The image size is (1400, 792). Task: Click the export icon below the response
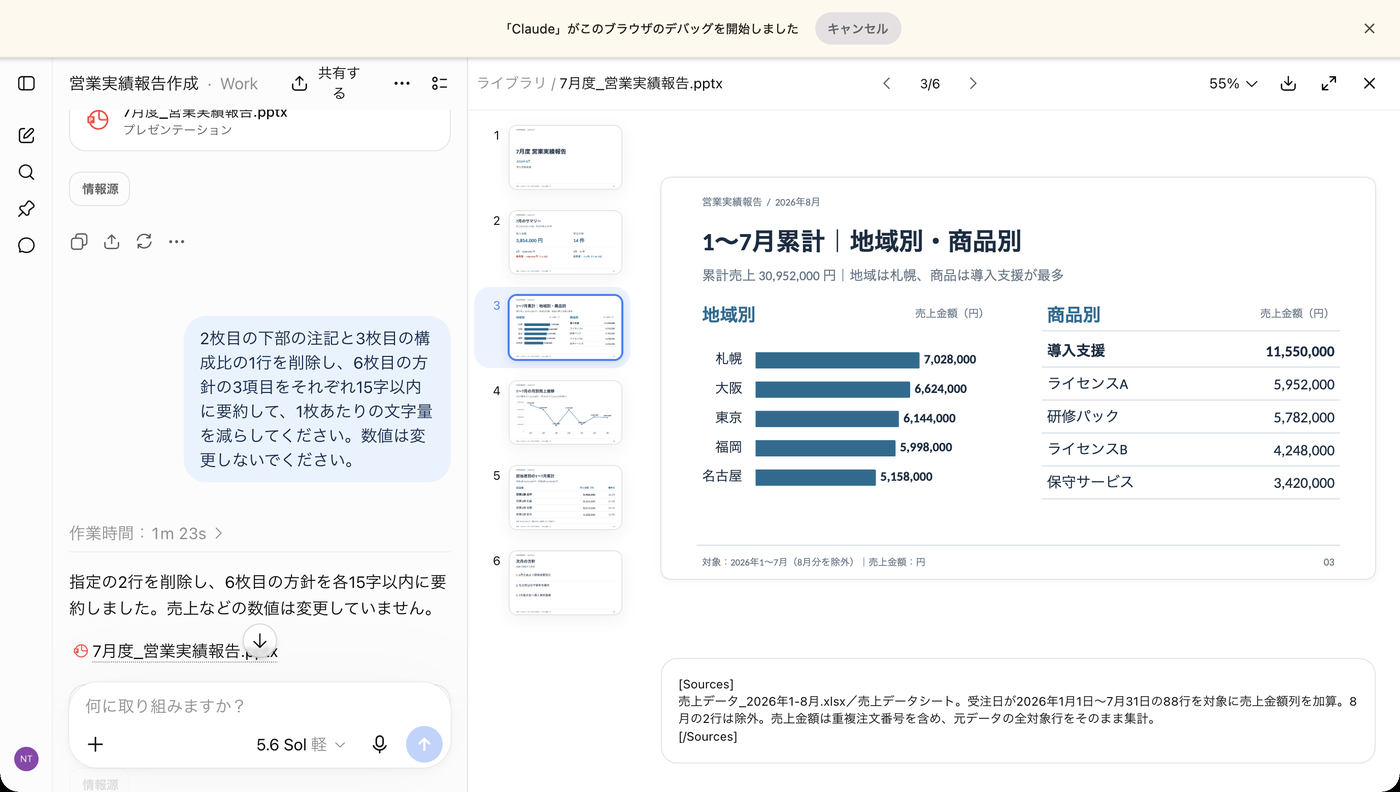point(112,241)
